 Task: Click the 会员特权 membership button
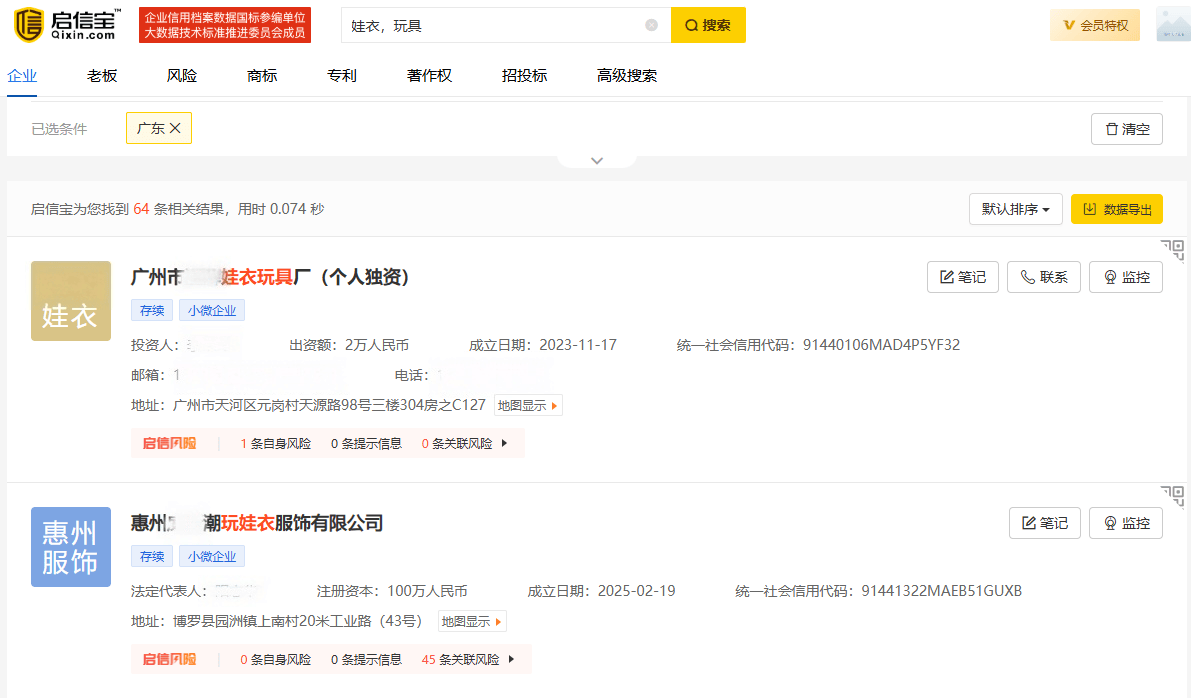[1094, 24]
